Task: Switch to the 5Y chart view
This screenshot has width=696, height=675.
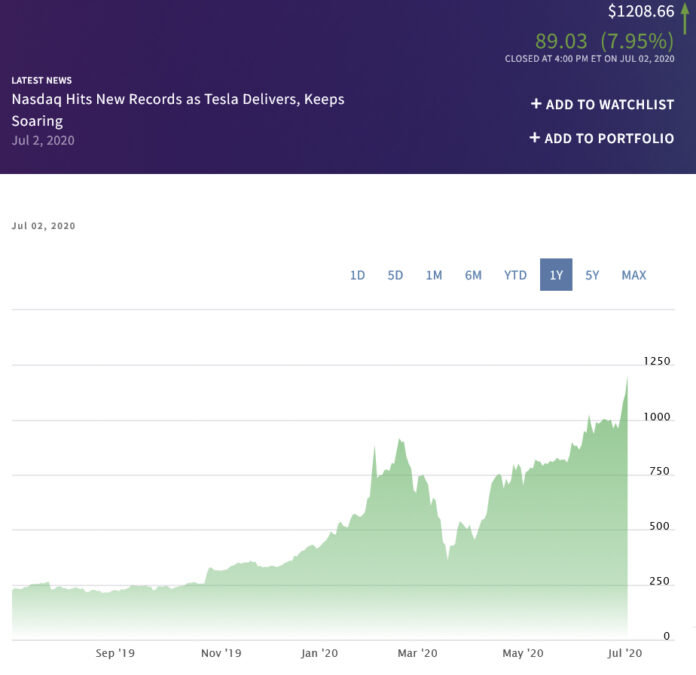Action: [x=592, y=275]
